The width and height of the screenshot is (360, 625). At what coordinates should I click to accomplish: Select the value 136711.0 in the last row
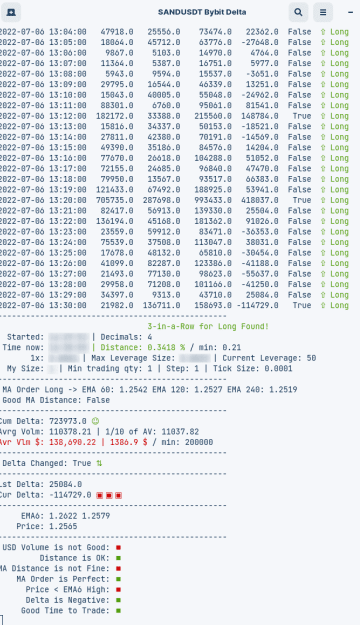[x=161, y=305]
